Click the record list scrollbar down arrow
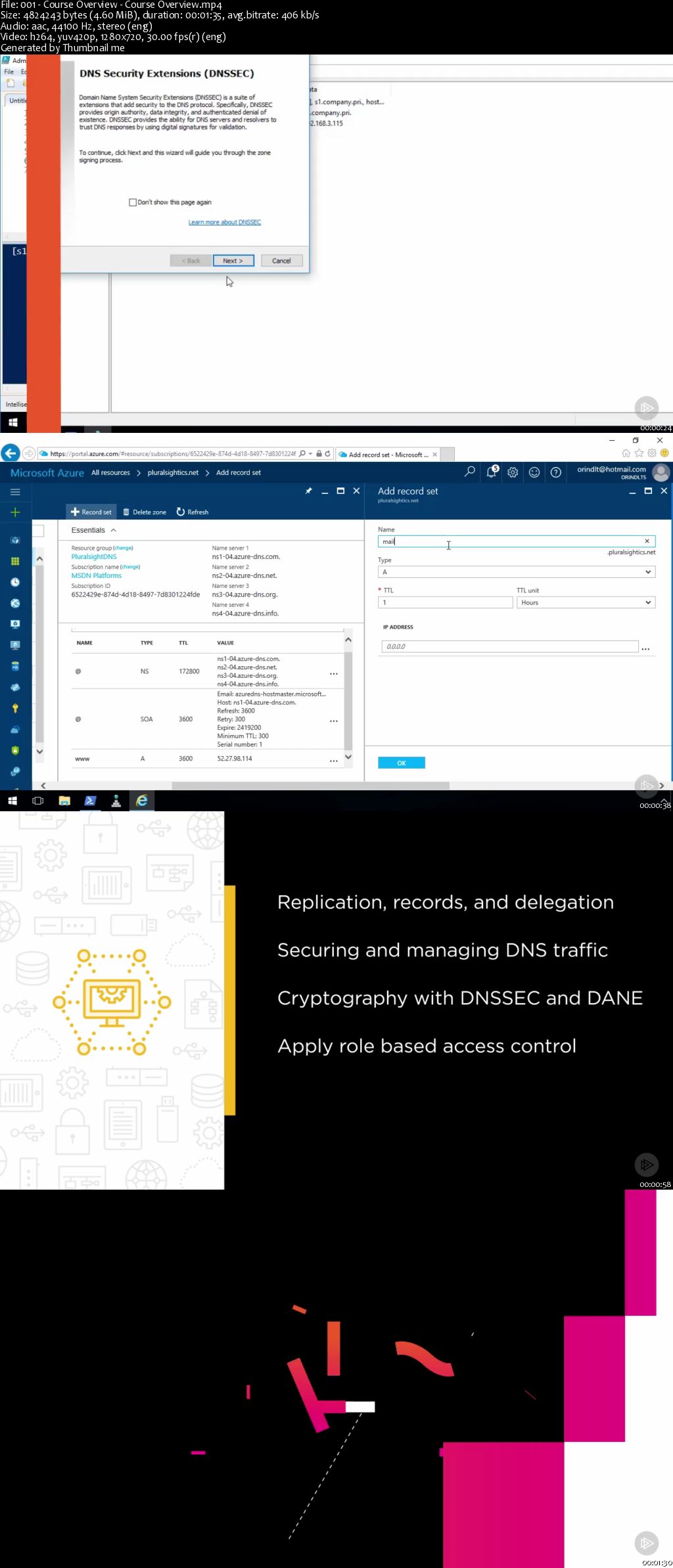The image size is (673, 1568). point(348,757)
